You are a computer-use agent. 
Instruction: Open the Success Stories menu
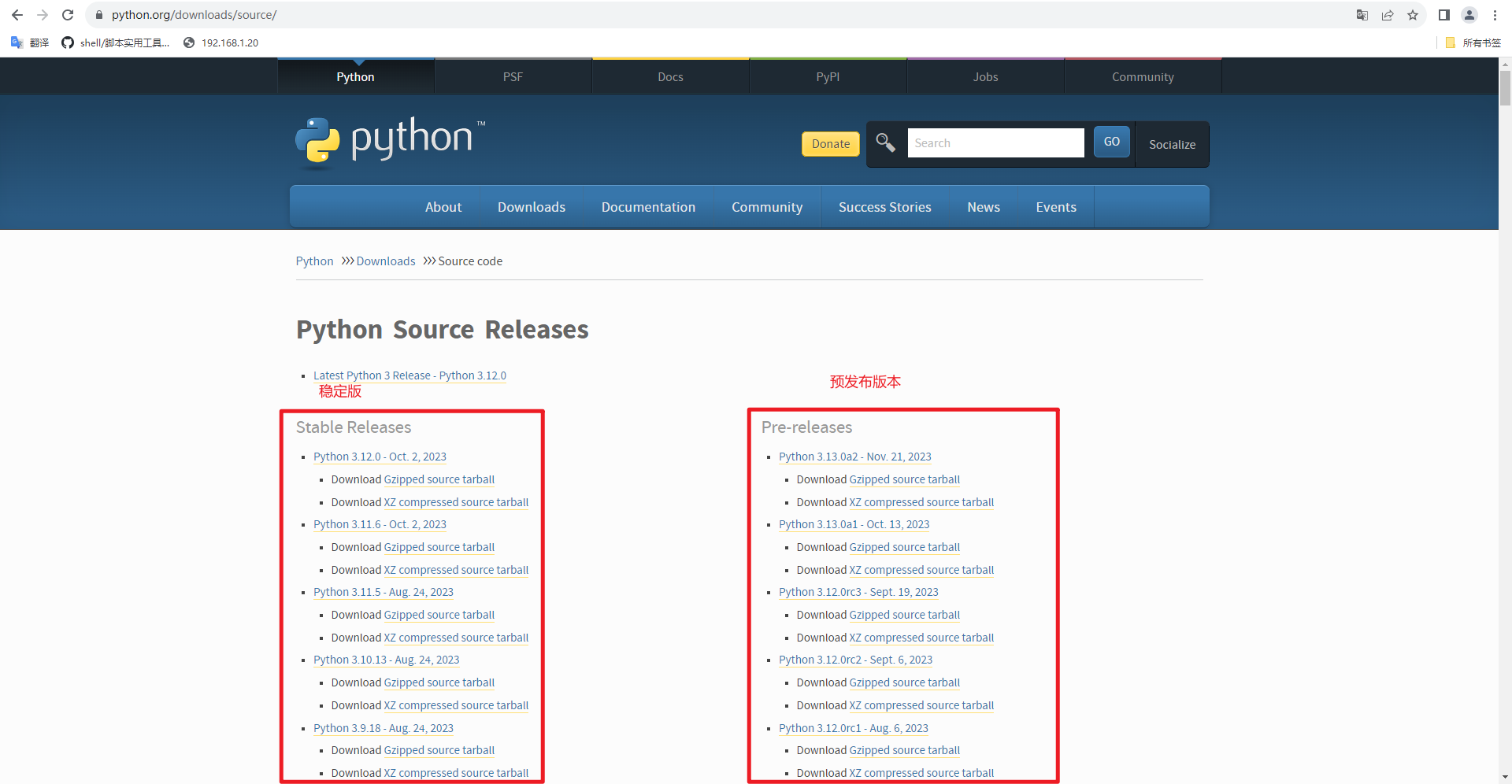pyautogui.click(x=885, y=207)
